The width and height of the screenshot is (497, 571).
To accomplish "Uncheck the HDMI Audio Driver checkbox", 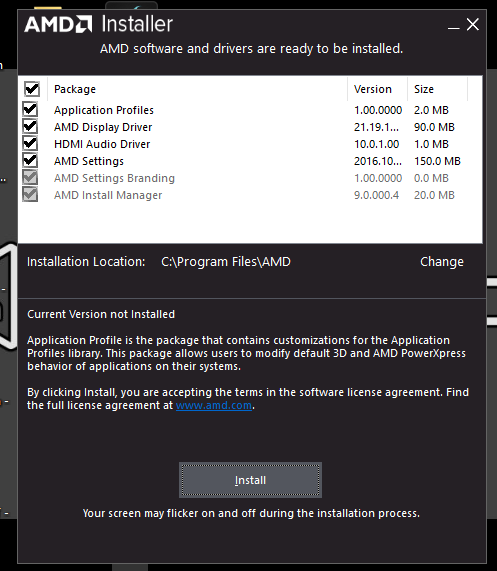I will (30, 143).
